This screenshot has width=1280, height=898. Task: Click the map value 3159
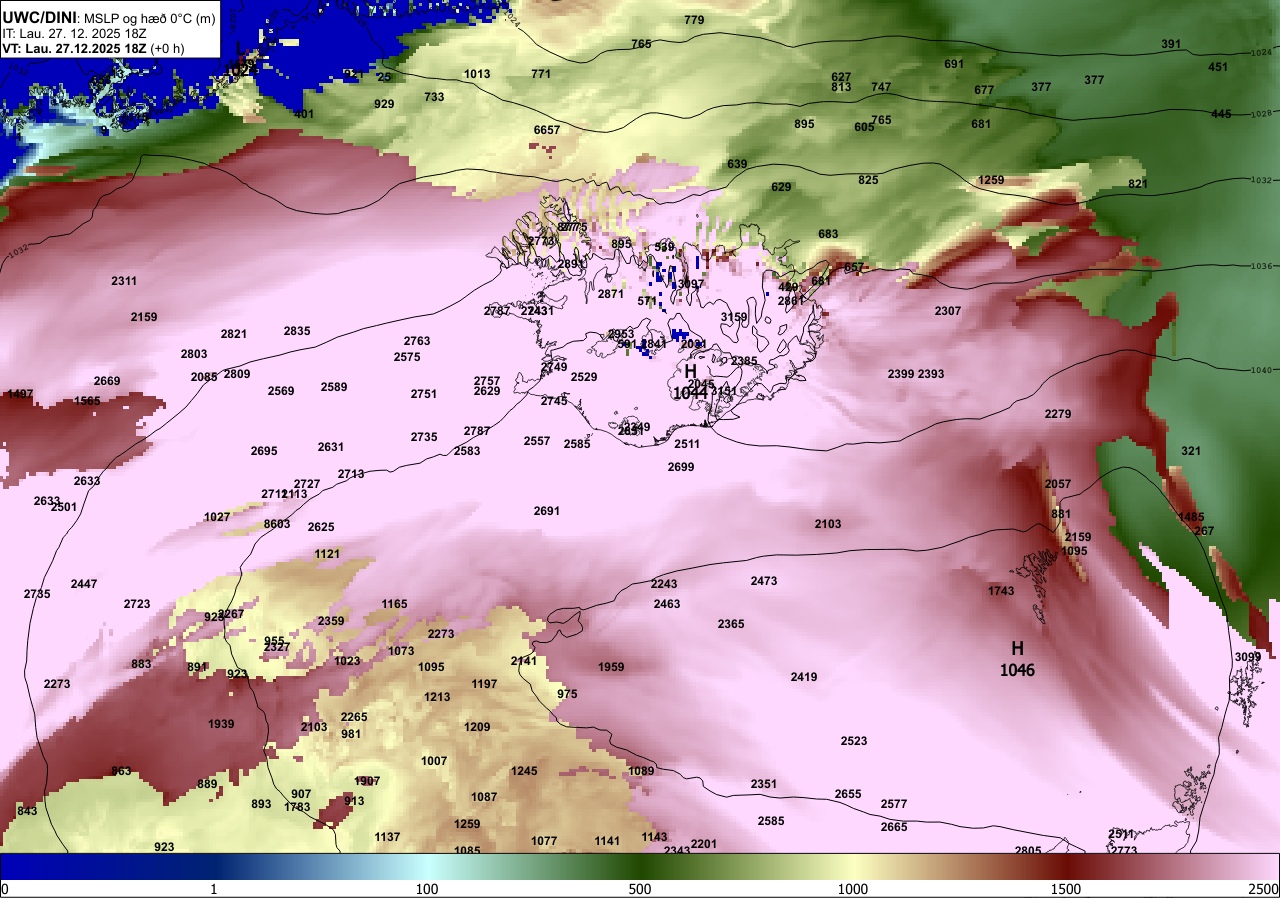[734, 317]
